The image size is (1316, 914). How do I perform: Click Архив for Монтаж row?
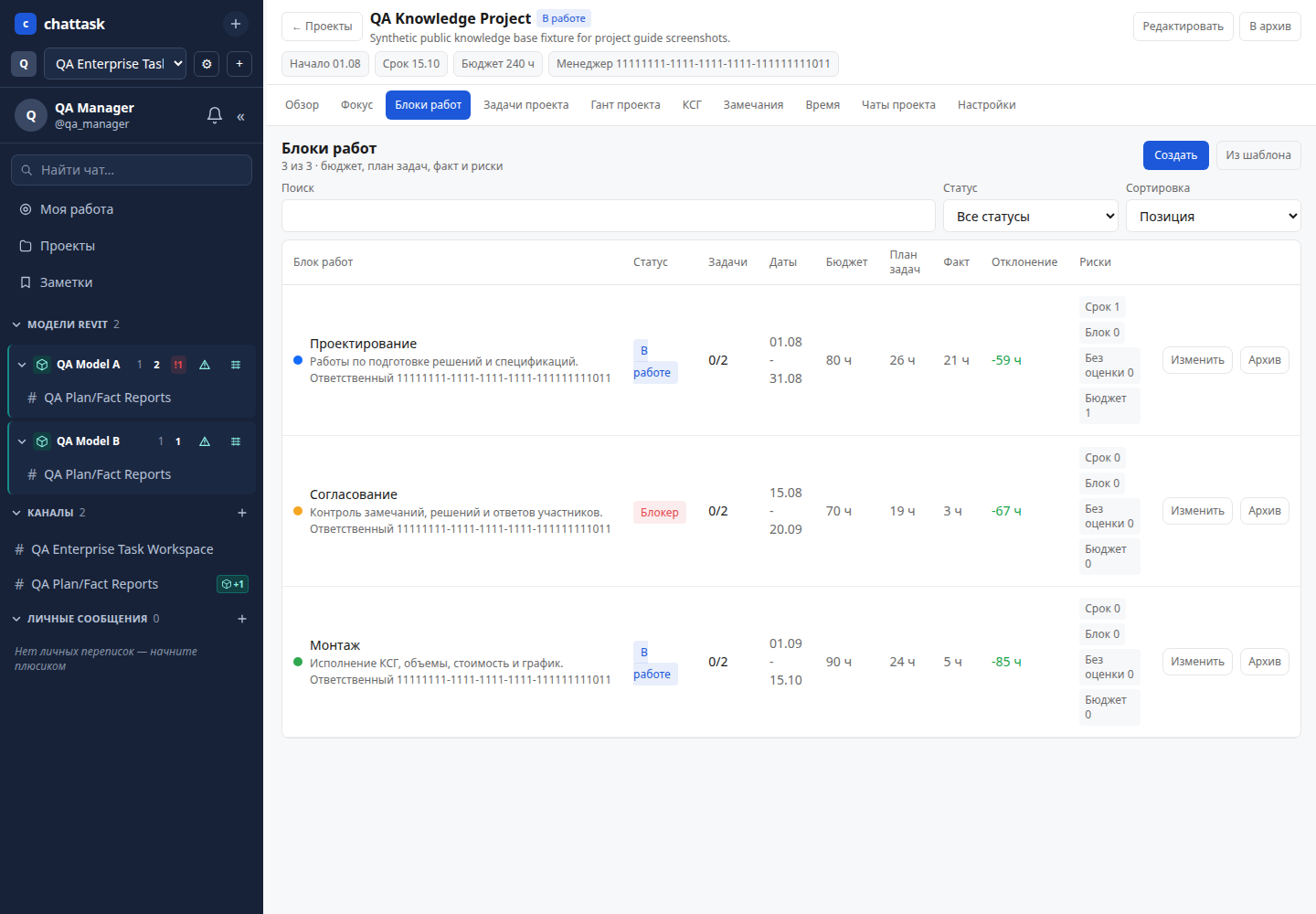(x=1264, y=662)
